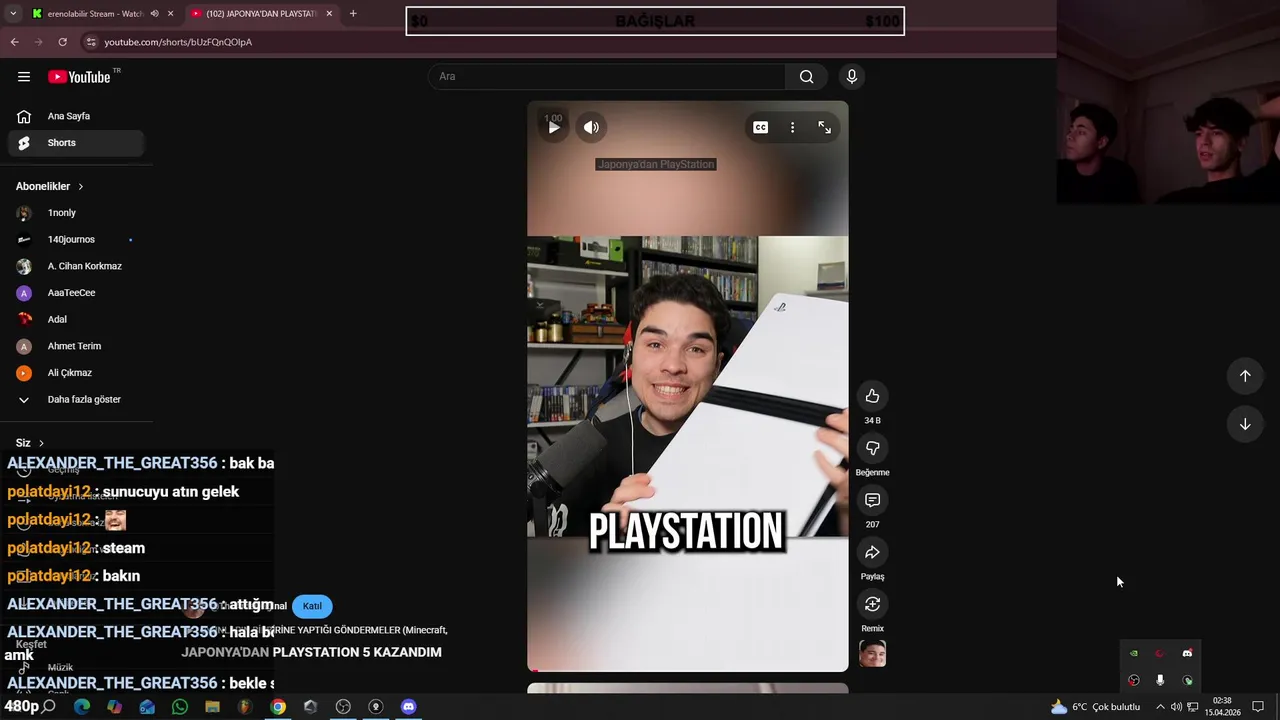The width and height of the screenshot is (1280, 720).
Task: Open the YouTube hamburger guide menu
Action: click(24, 77)
